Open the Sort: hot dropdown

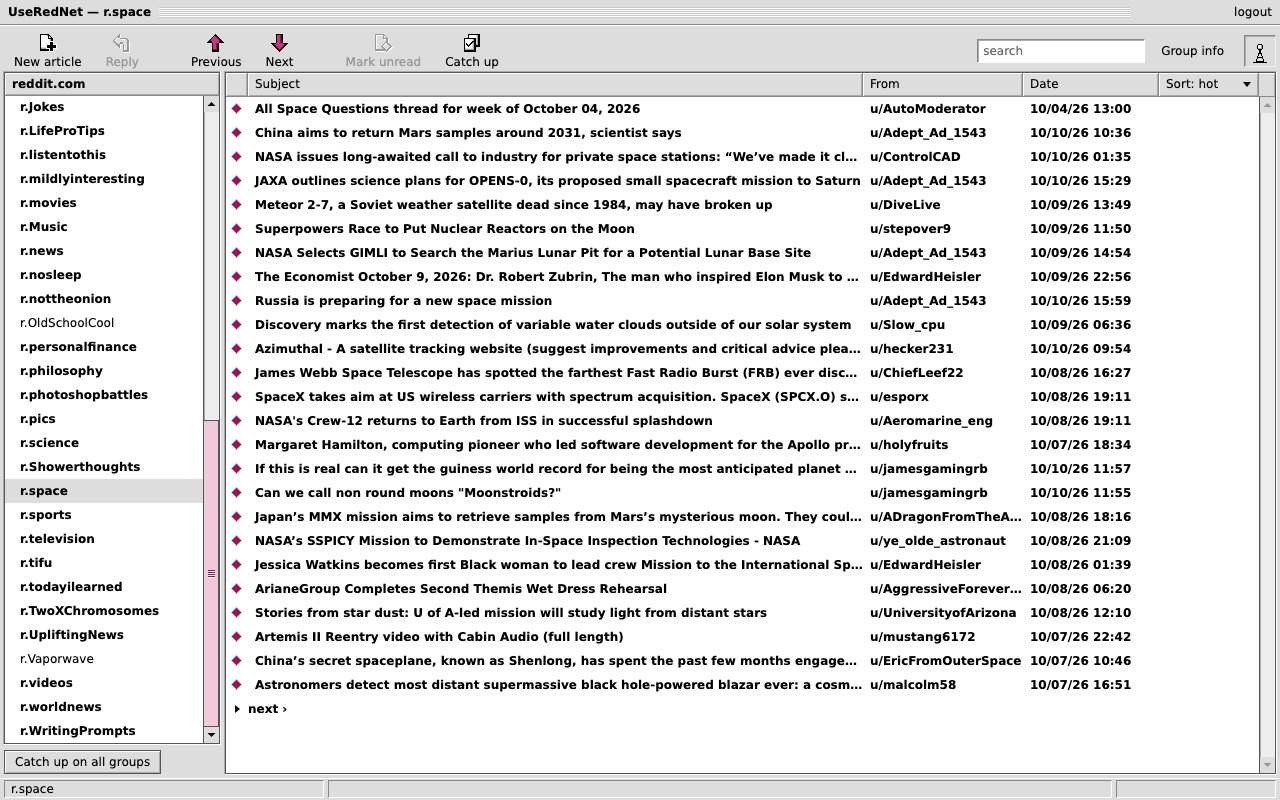(1208, 84)
